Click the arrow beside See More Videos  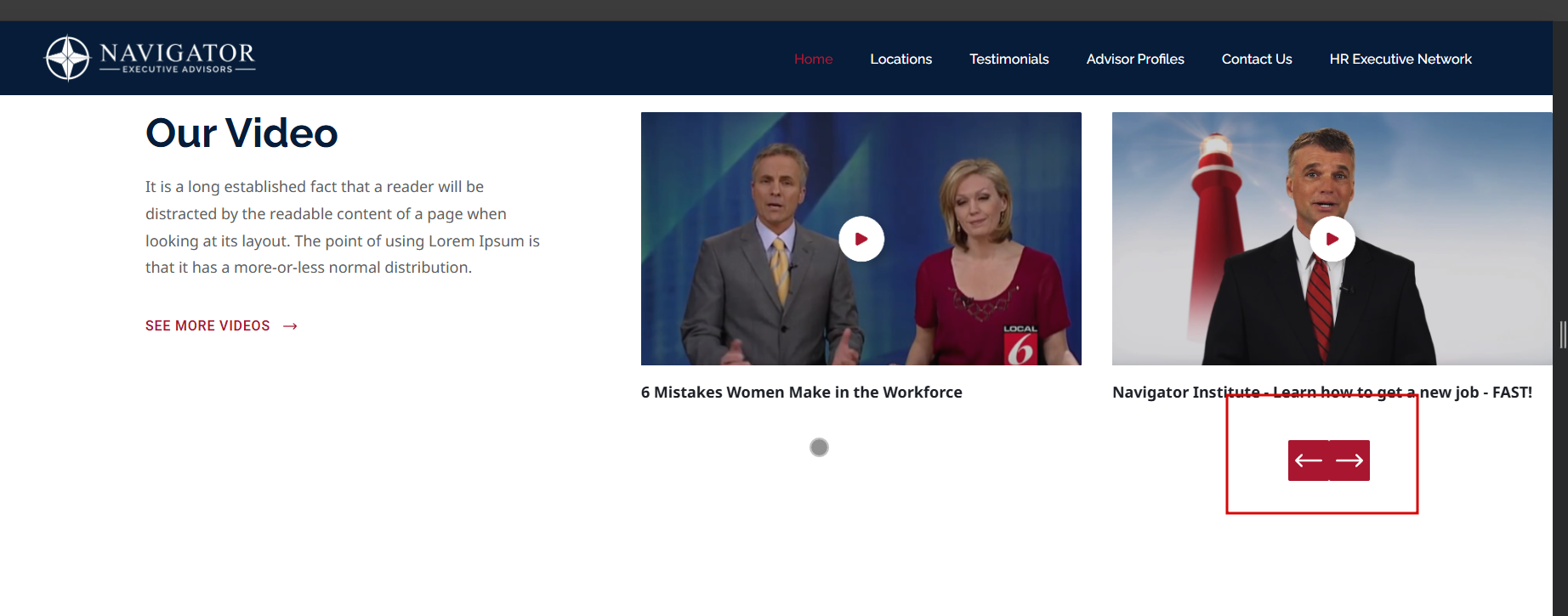[290, 326]
